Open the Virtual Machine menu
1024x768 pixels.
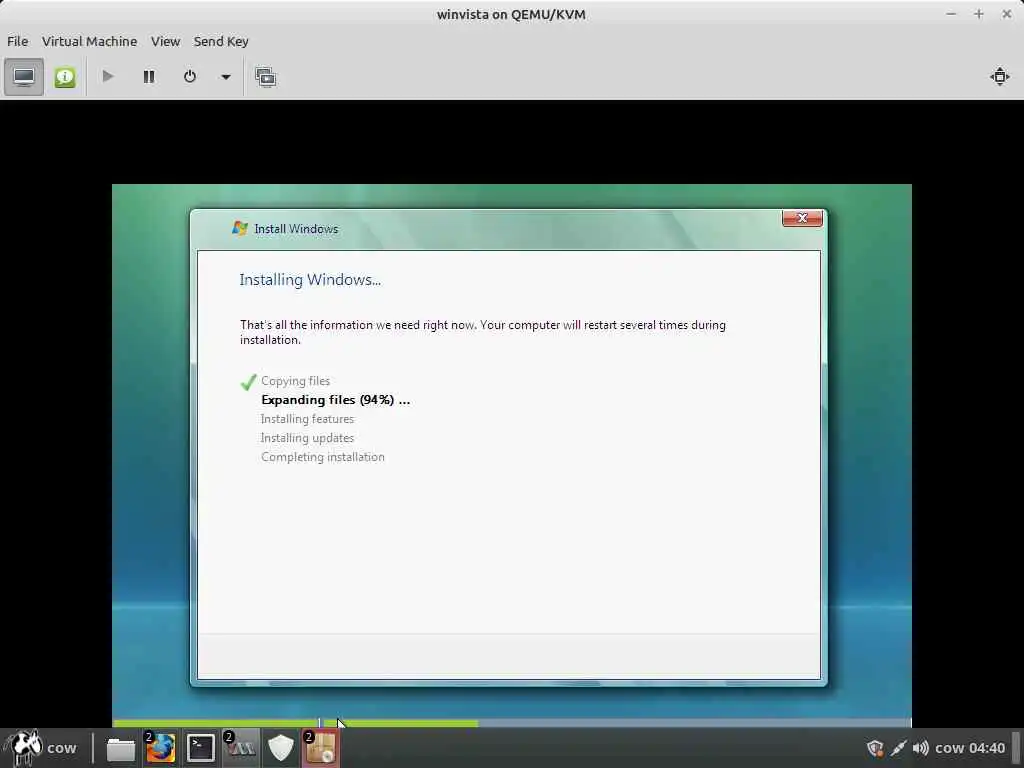pos(89,41)
